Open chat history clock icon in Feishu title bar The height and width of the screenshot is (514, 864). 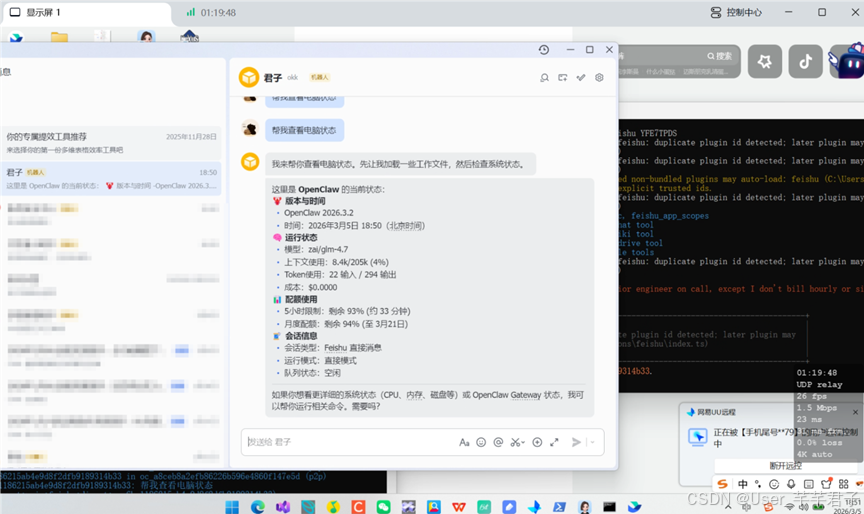tap(544, 50)
